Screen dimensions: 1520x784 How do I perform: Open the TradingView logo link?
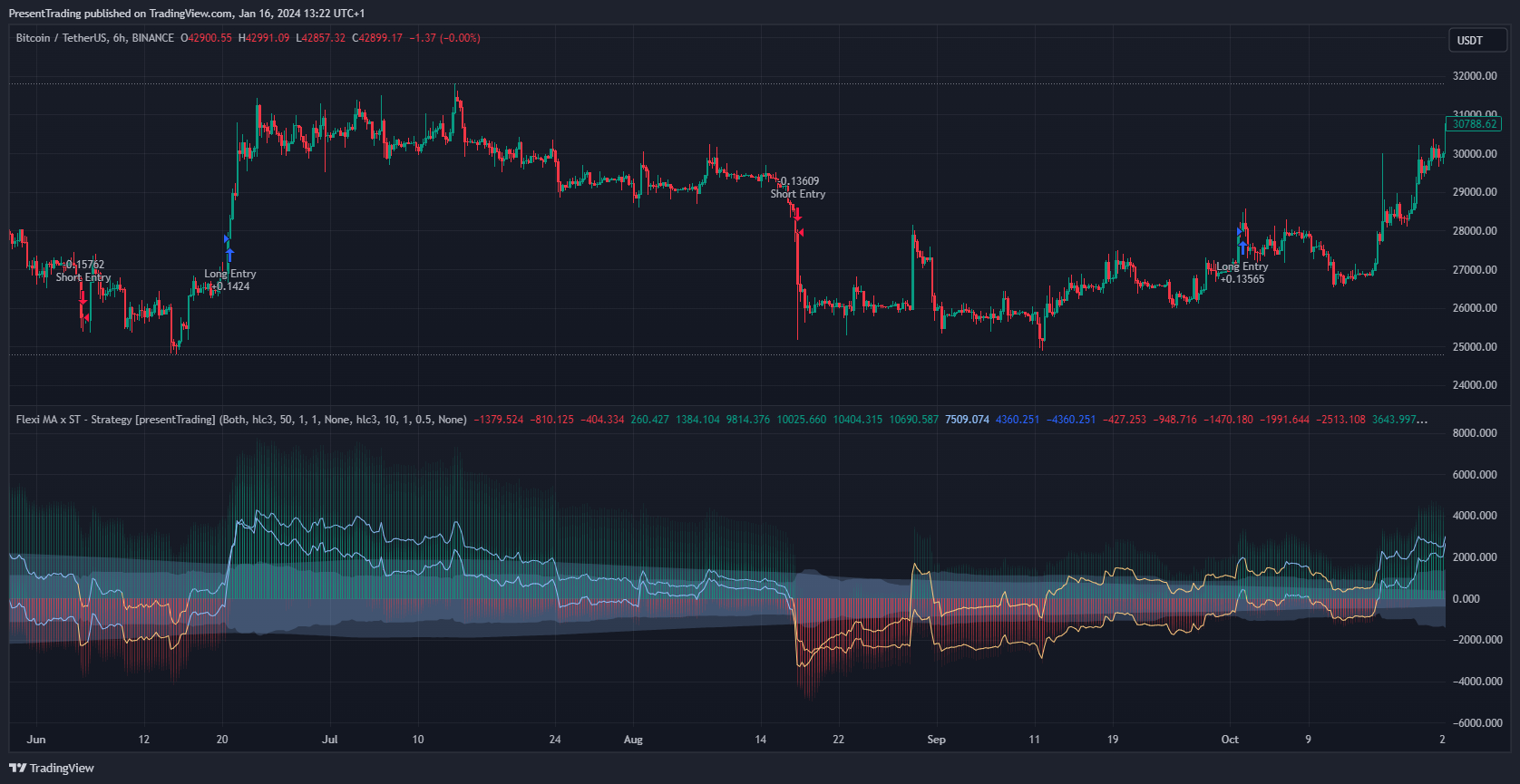[52, 768]
